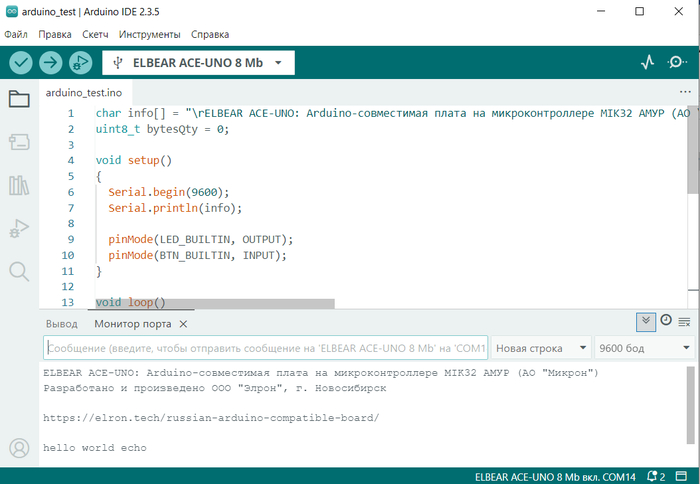The height and width of the screenshot is (484, 700).
Task: Open the 'Новая строка' line ending dropdown
Action: (x=541, y=348)
